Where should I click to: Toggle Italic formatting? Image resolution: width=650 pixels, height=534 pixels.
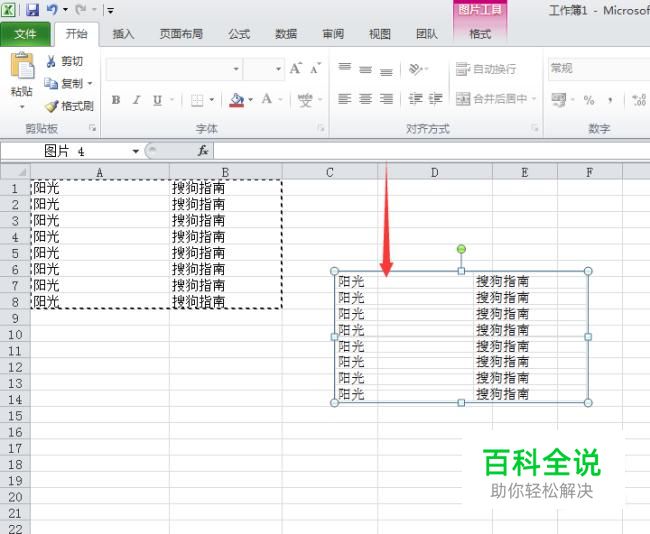pos(136,100)
